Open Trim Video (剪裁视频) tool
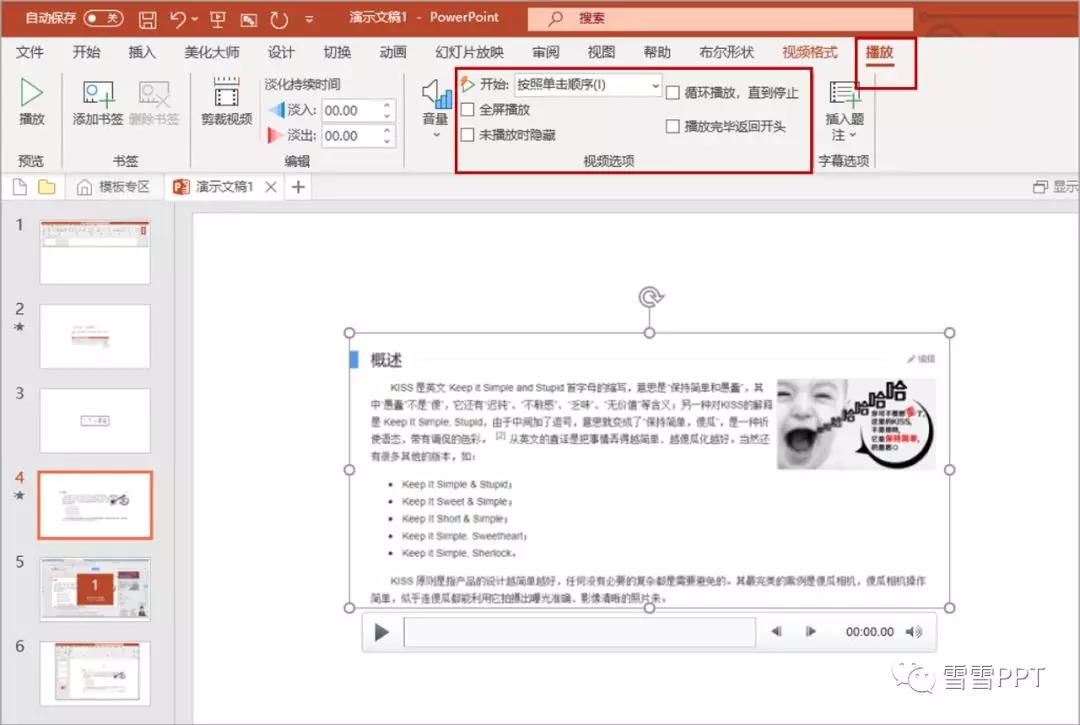Viewport: 1080px width, 725px height. point(226,96)
